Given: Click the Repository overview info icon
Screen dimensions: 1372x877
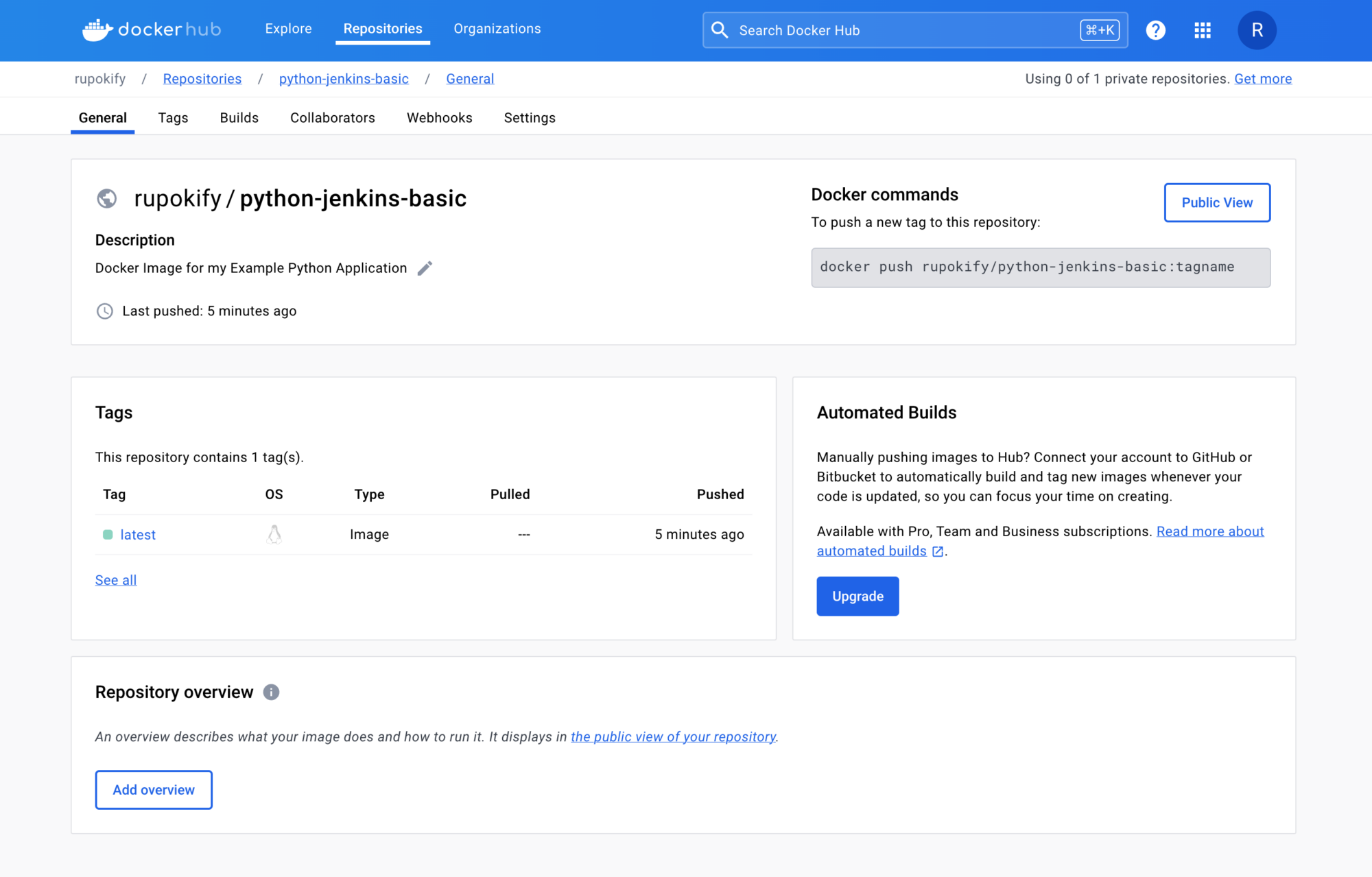Looking at the screenshot, I should [x=271, y=693].
